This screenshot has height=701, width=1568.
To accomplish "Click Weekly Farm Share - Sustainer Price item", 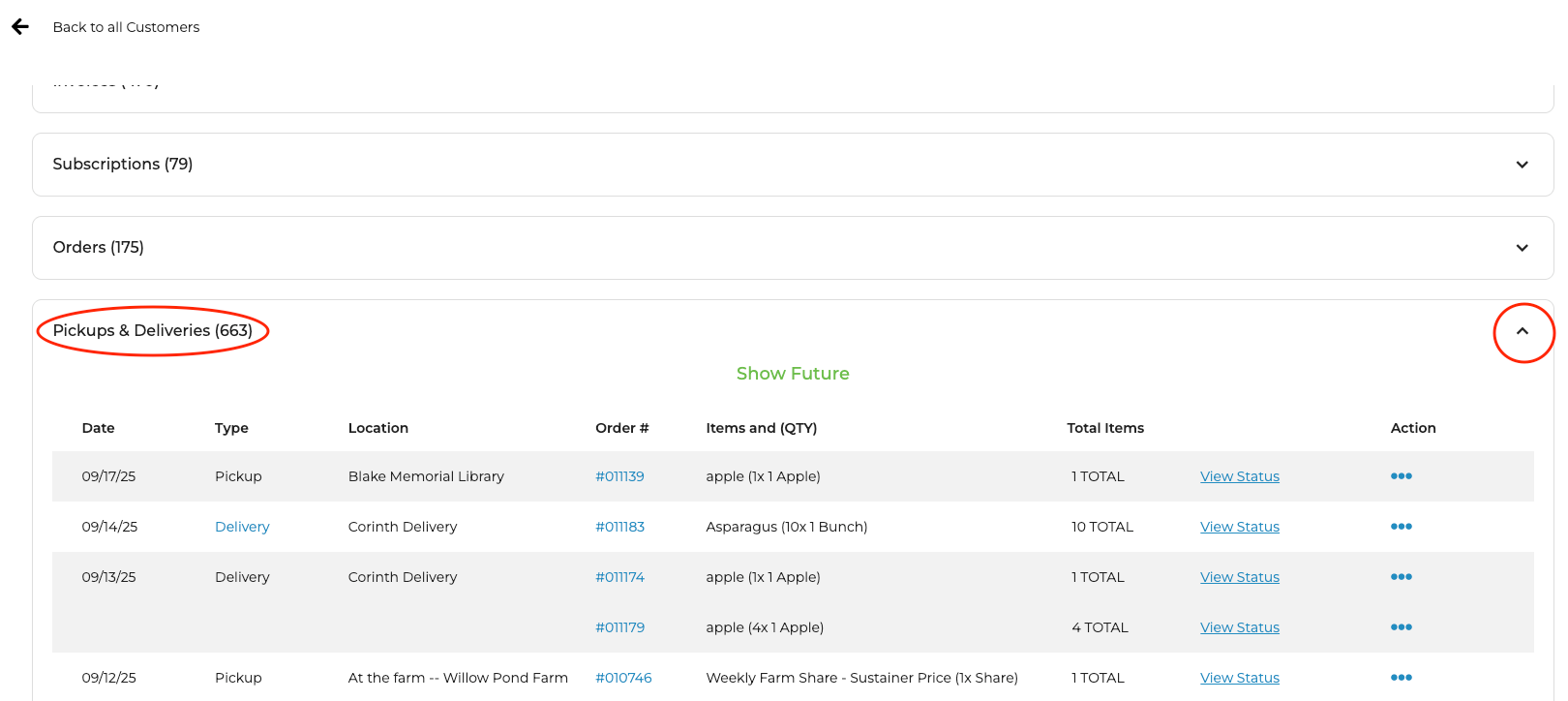I will pos(861,678).
